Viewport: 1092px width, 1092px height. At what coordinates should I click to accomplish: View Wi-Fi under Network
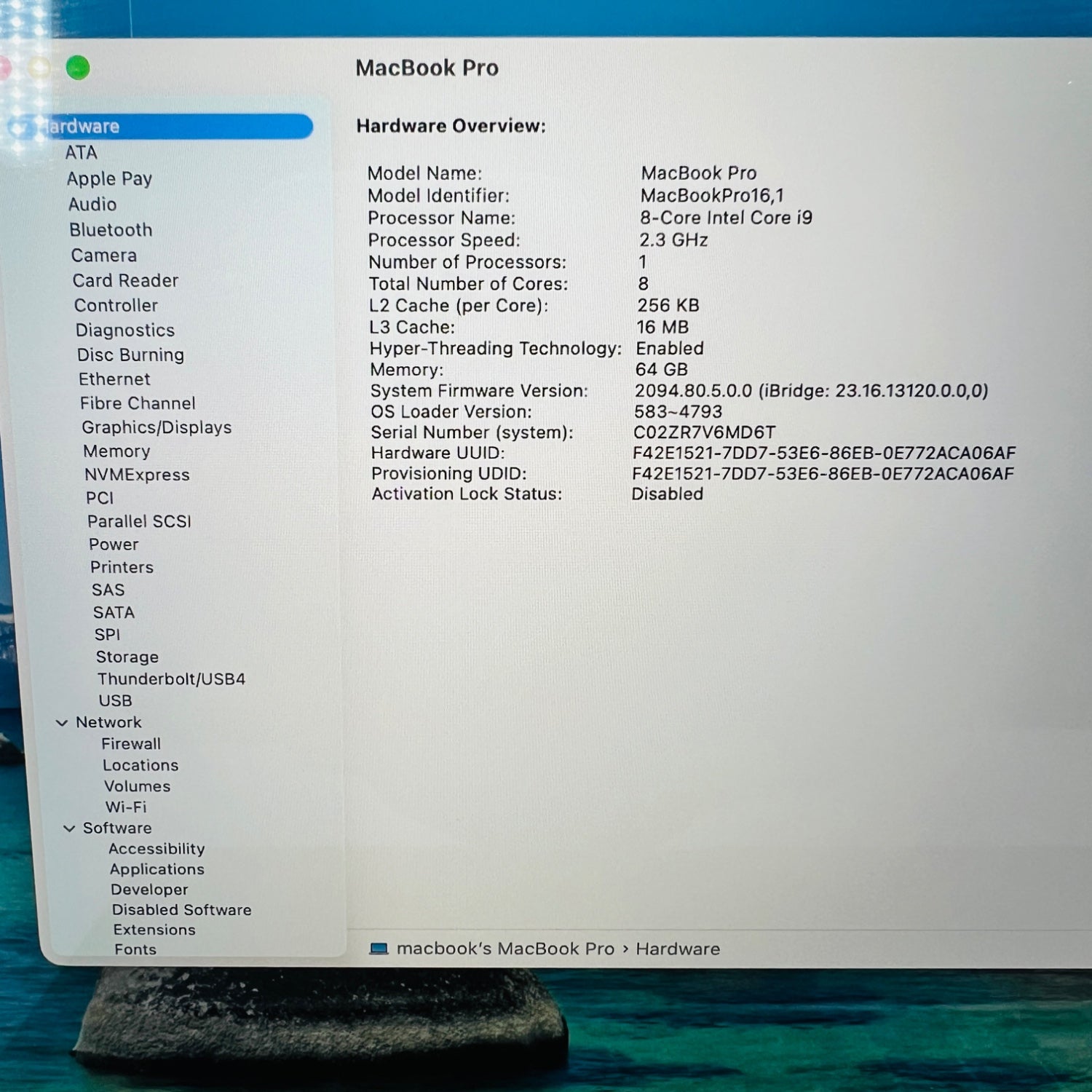(126, 807)
